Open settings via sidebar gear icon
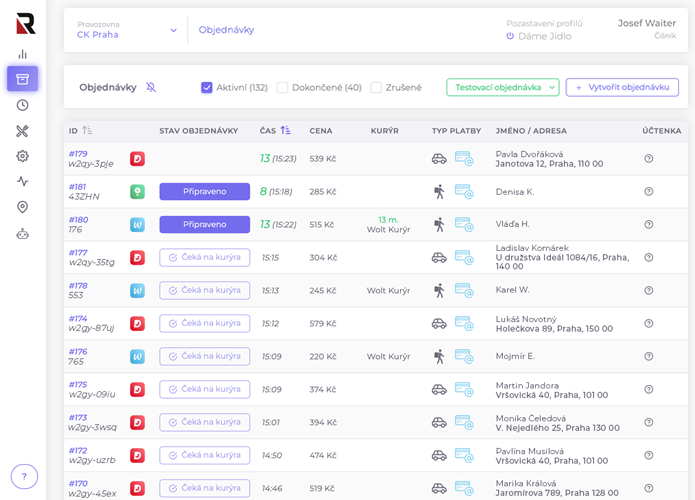The image size is (695, 500). click(x=22, y=156)
